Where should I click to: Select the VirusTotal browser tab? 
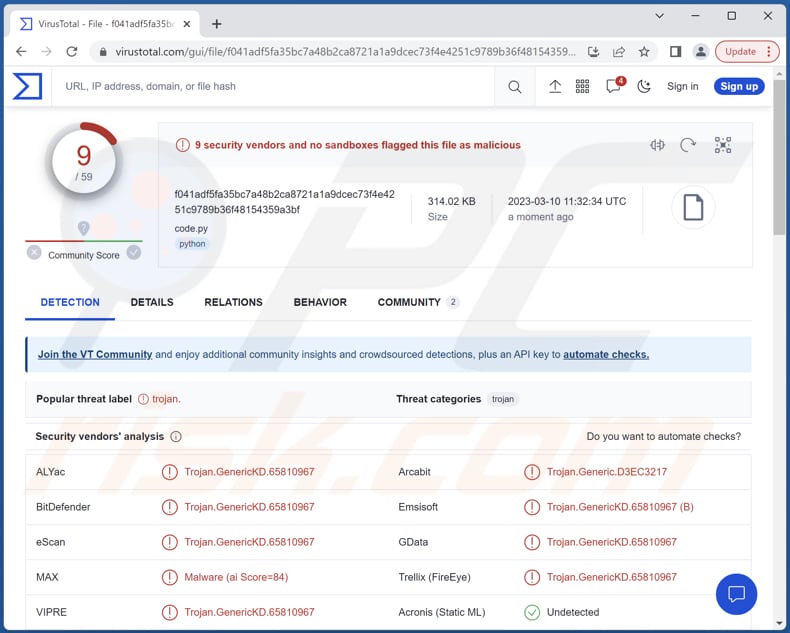(105, 24)
